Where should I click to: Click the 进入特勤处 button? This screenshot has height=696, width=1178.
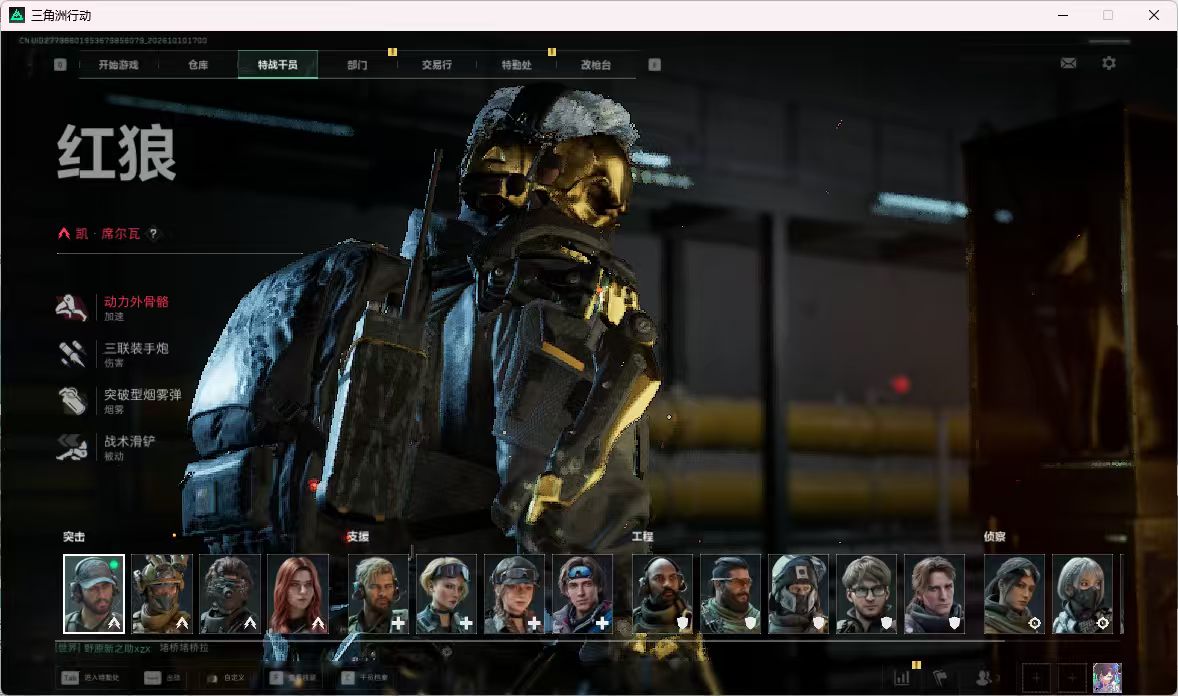pos(91,678)
